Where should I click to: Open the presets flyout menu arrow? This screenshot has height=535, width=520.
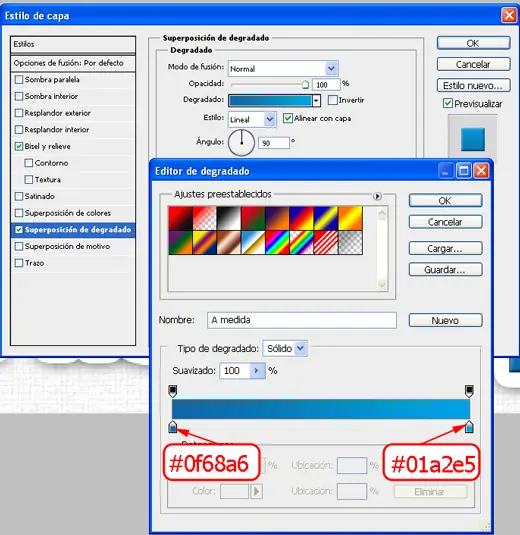377,196
